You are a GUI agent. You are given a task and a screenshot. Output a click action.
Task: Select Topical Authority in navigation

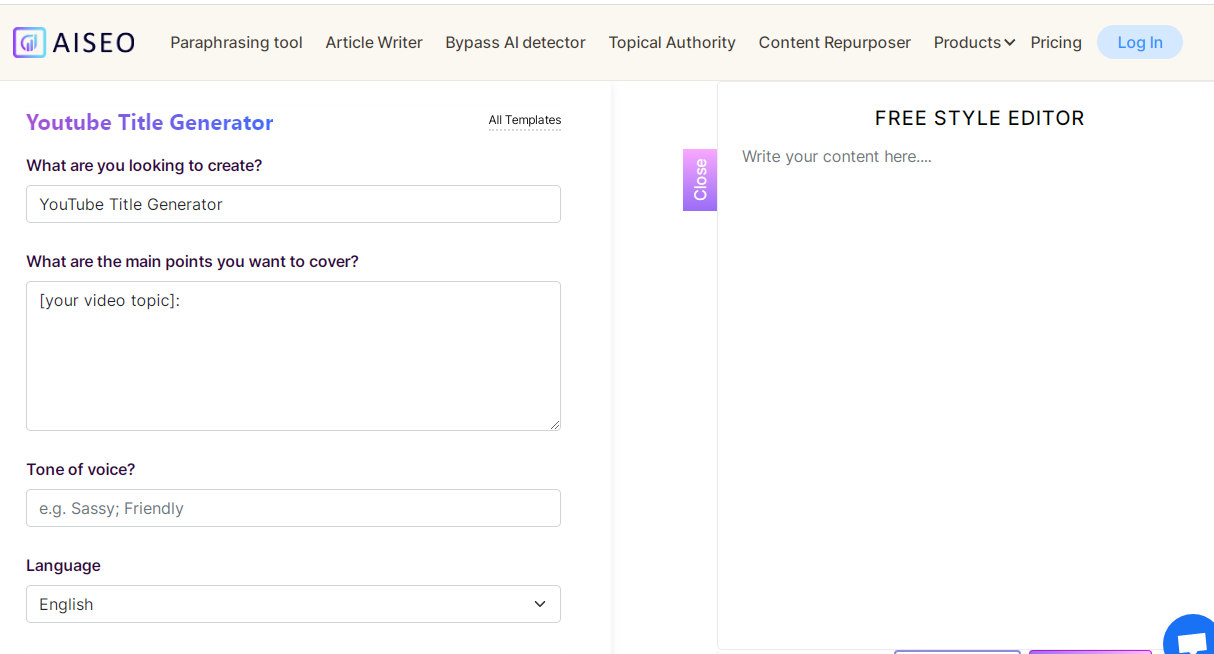click(x=672, y=42)
